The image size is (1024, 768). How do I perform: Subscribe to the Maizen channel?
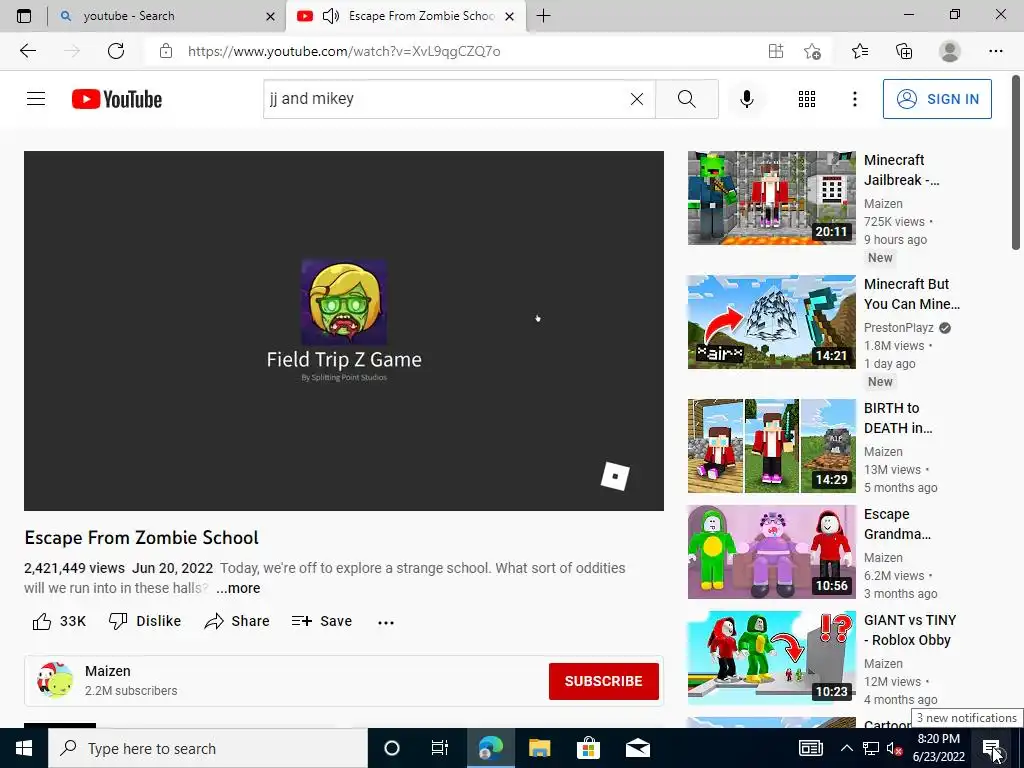(x=603, y=681)
